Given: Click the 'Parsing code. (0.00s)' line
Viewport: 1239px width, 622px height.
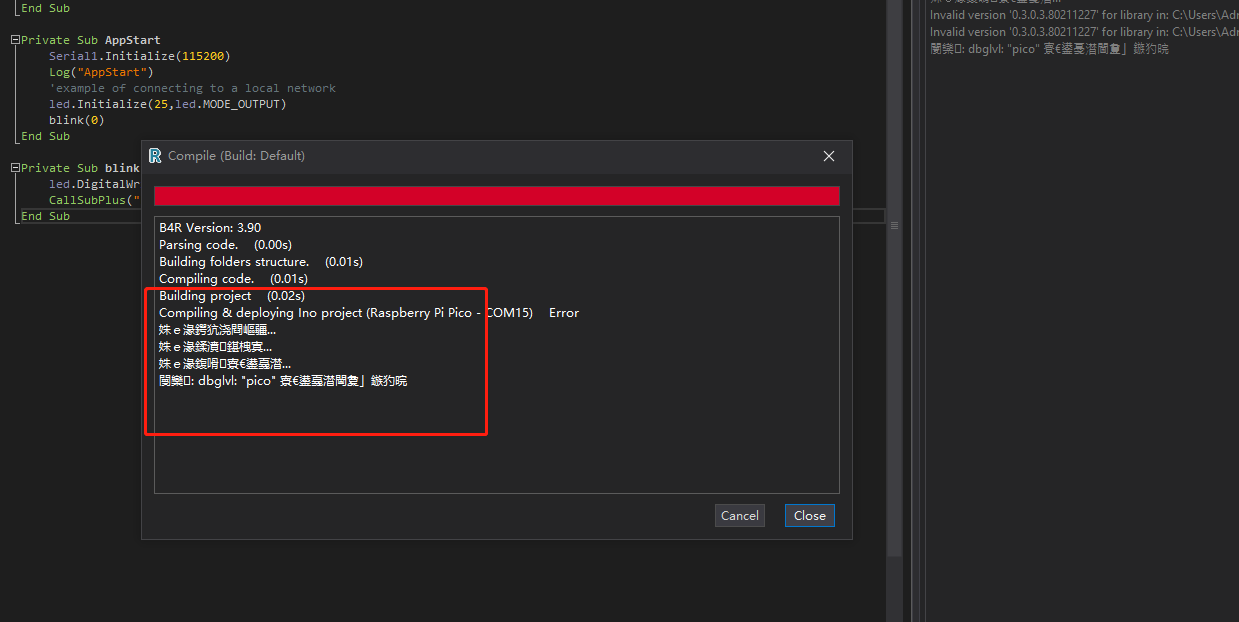Looking at the screenshot, I should tap(225, 245).
